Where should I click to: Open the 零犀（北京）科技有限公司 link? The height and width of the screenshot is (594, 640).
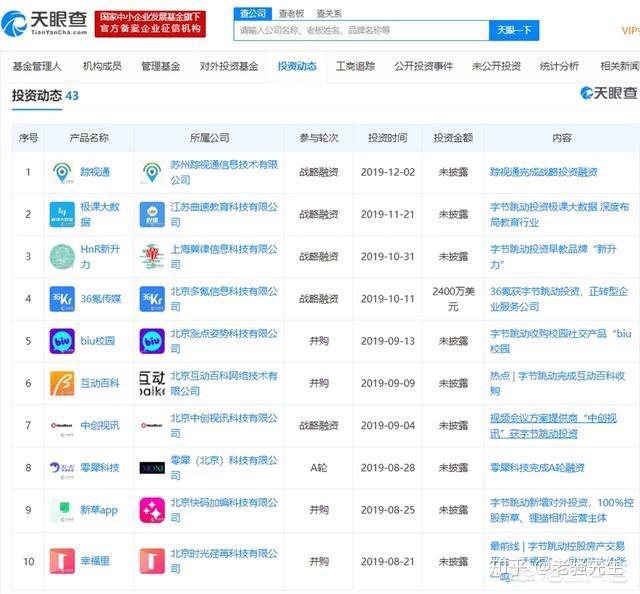pos(224,468)
